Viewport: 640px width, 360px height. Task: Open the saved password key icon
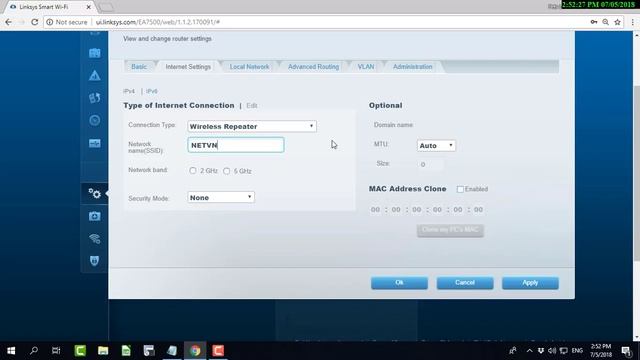click(594, 22)
